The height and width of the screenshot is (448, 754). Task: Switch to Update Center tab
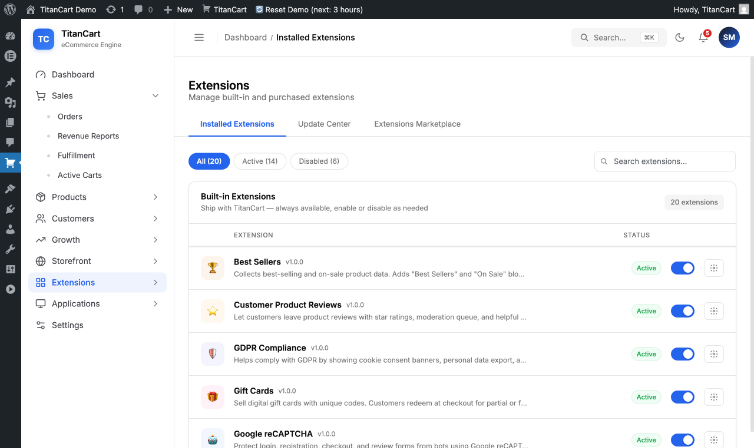coord(324,124)
